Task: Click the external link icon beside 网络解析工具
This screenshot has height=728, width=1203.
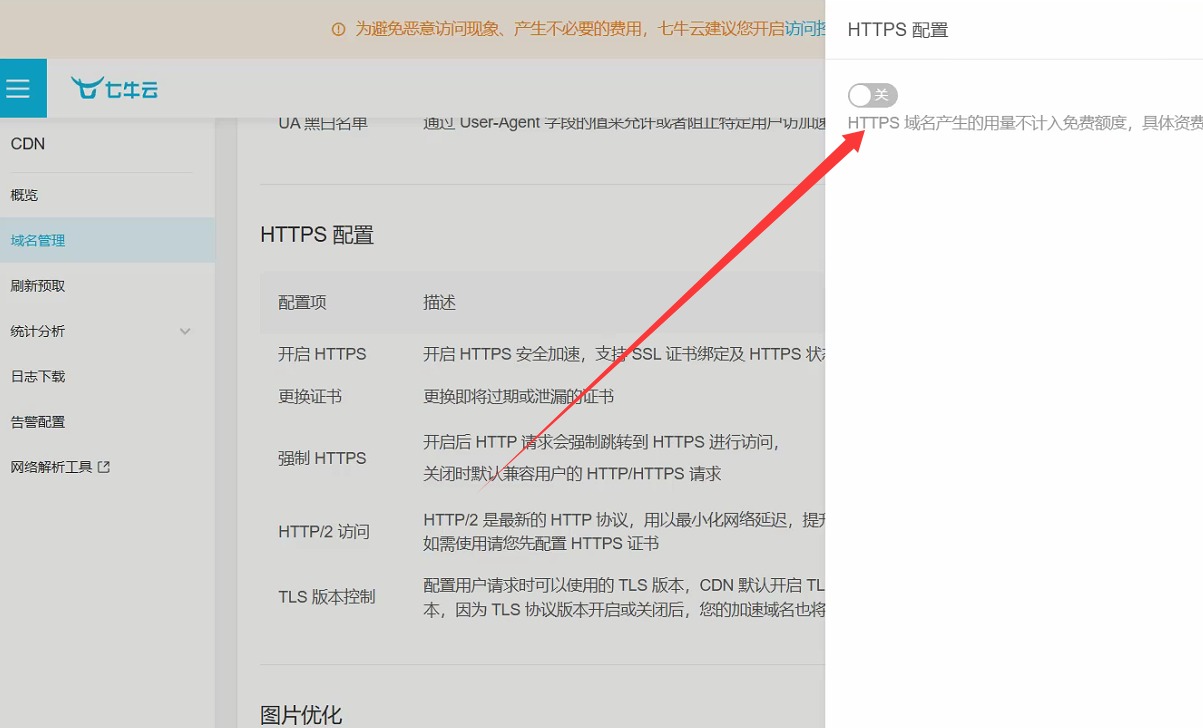Action: click(x=104, y=467)
